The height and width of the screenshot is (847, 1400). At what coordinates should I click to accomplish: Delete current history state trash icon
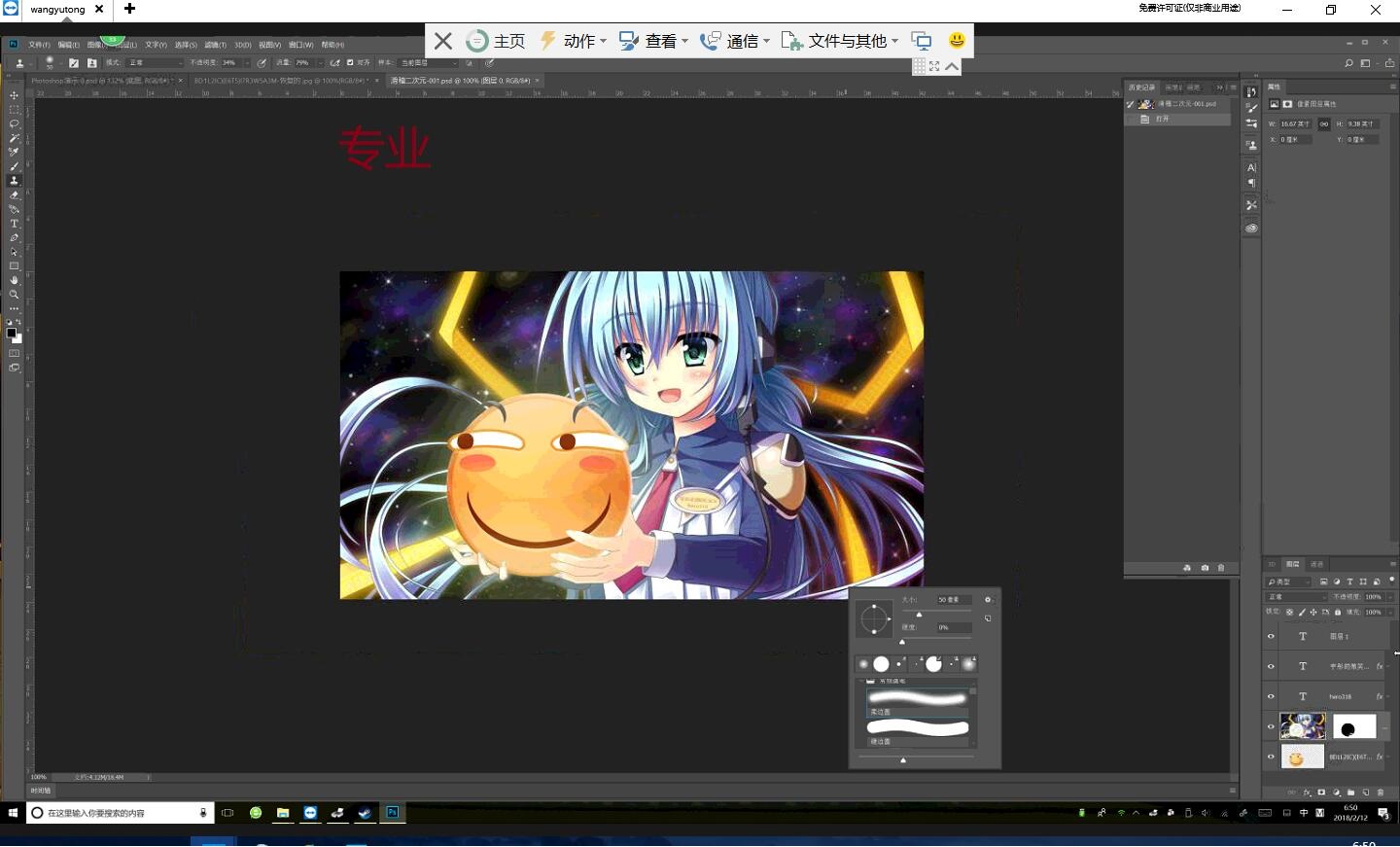(x=1221, y=568)
